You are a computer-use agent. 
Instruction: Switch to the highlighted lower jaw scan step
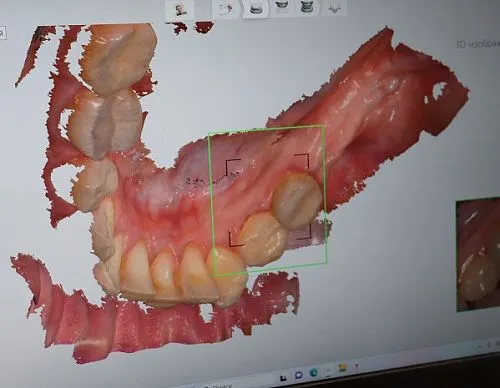255,8
